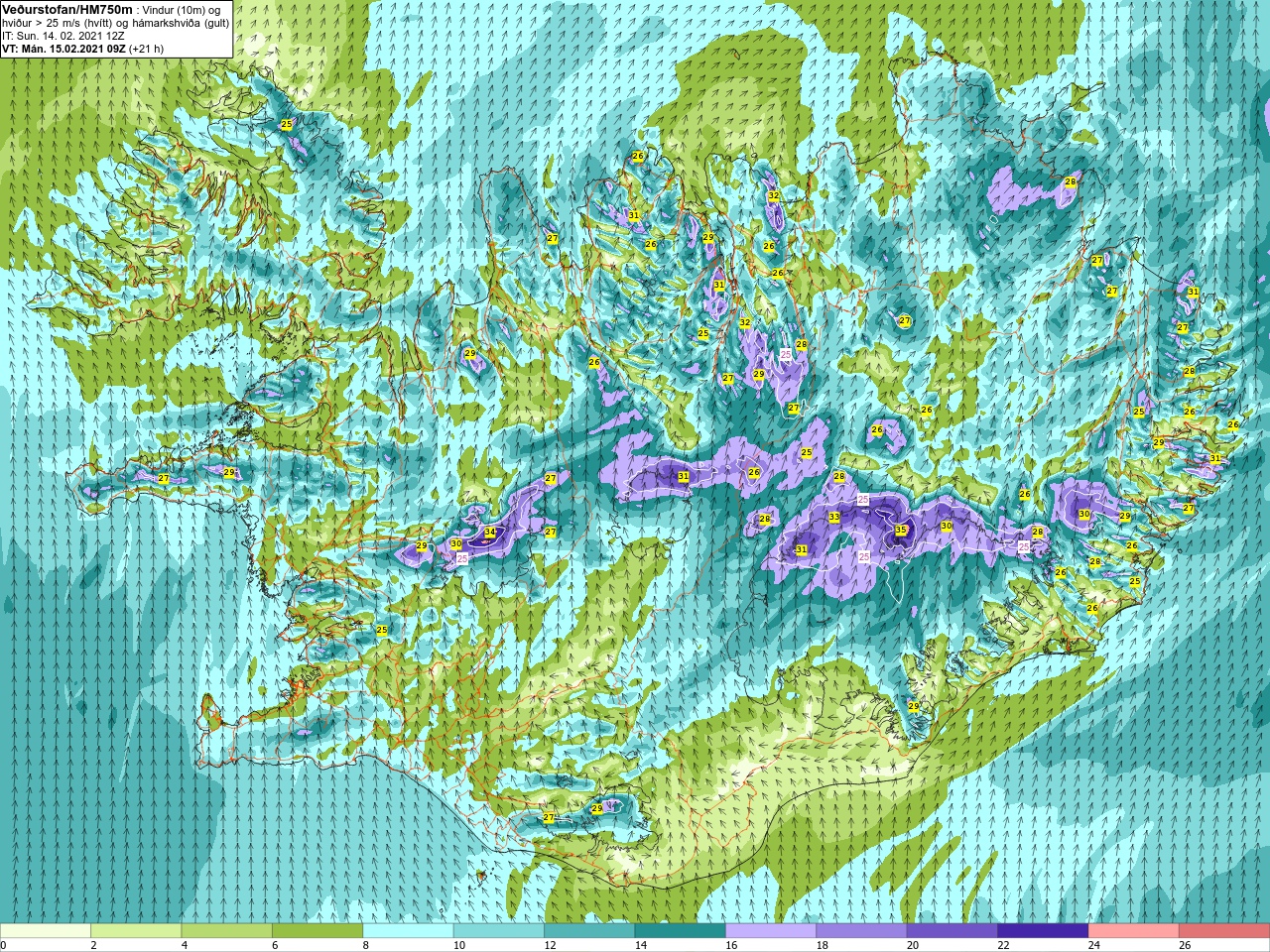Viewport: 1270px width, 952px height.
Task: Click the 2–4 m/s light green legend swatch
Action: point(136,931)
